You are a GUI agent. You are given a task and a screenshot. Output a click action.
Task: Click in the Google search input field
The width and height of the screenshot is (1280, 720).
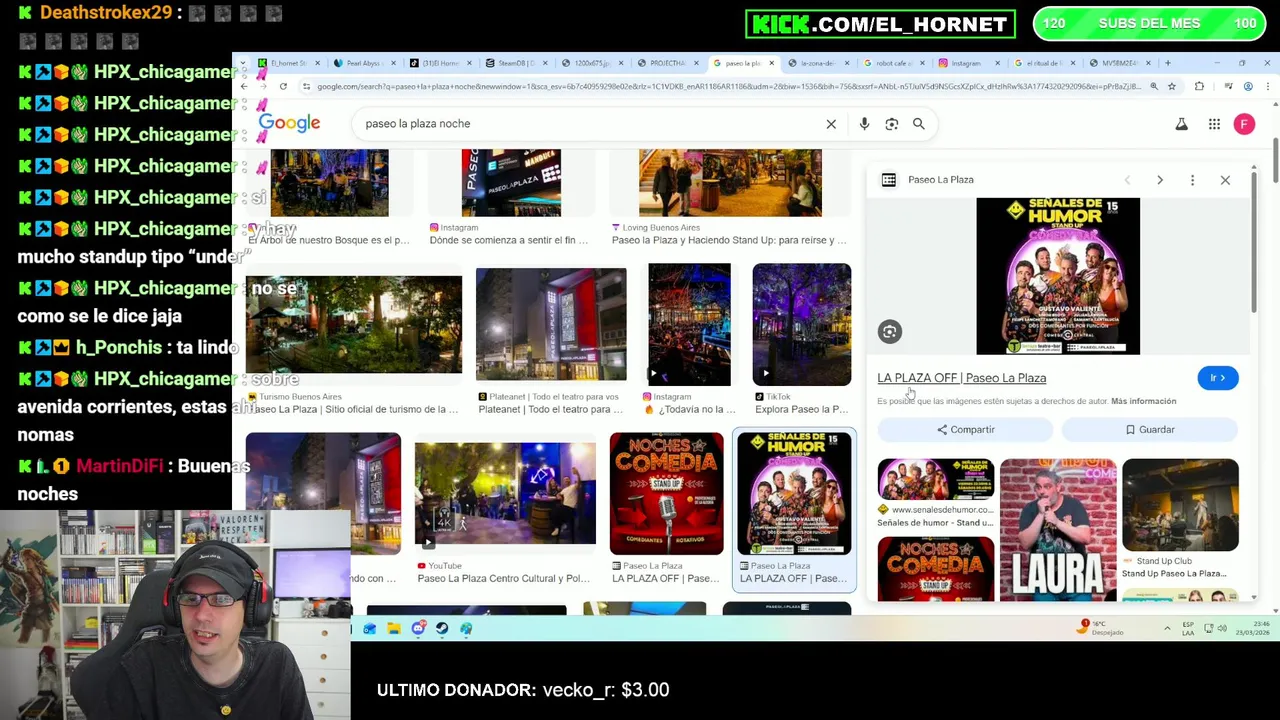point(590,124)
